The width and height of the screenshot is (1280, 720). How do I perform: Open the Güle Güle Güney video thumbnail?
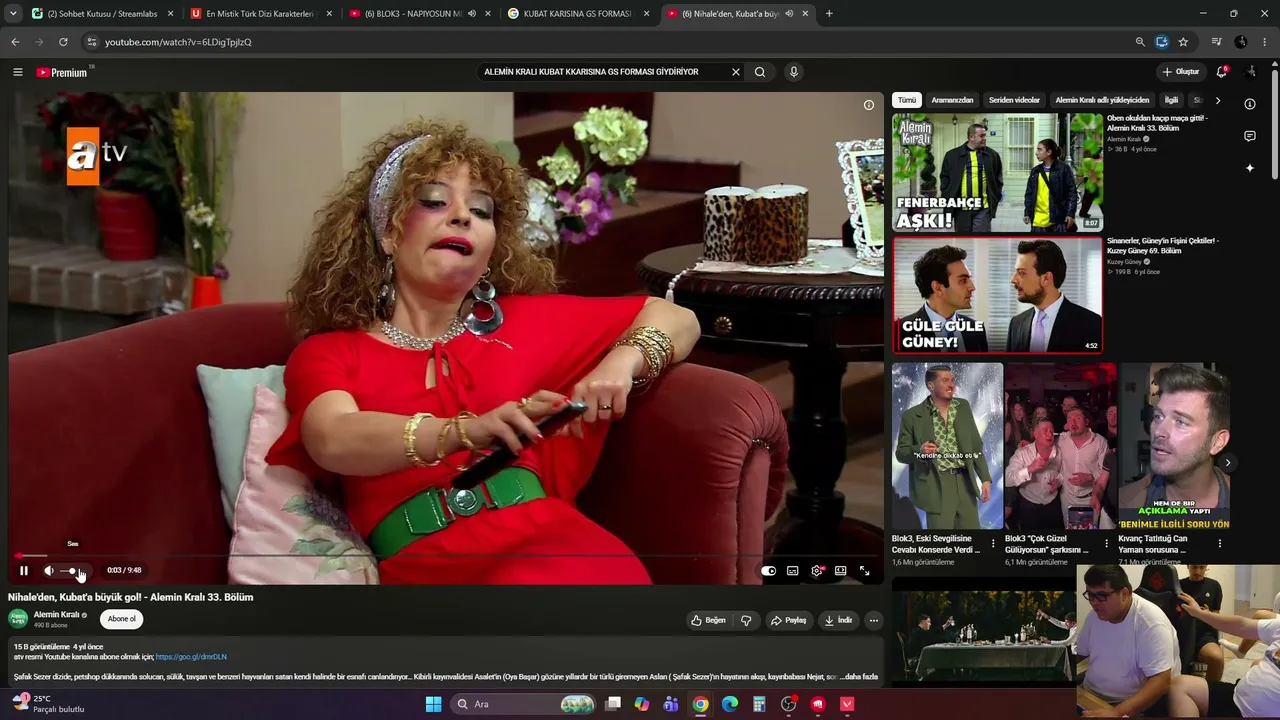pyautogui.click(x=997, y=295)
